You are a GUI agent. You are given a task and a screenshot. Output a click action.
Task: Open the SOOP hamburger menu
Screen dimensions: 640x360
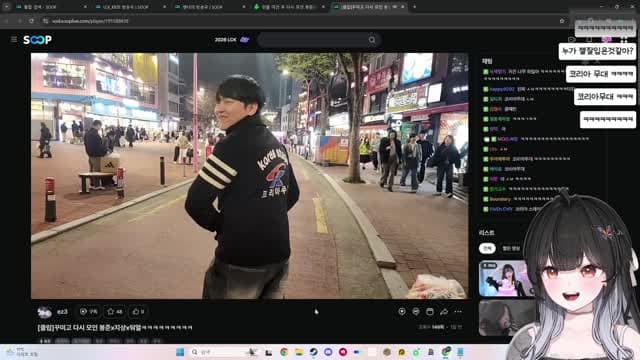coord(14,39)
